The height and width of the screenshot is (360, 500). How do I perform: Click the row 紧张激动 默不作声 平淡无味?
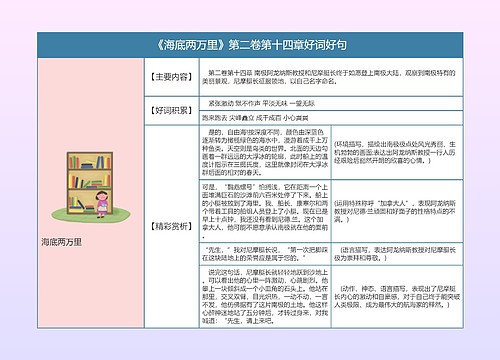tap(331, 104)
